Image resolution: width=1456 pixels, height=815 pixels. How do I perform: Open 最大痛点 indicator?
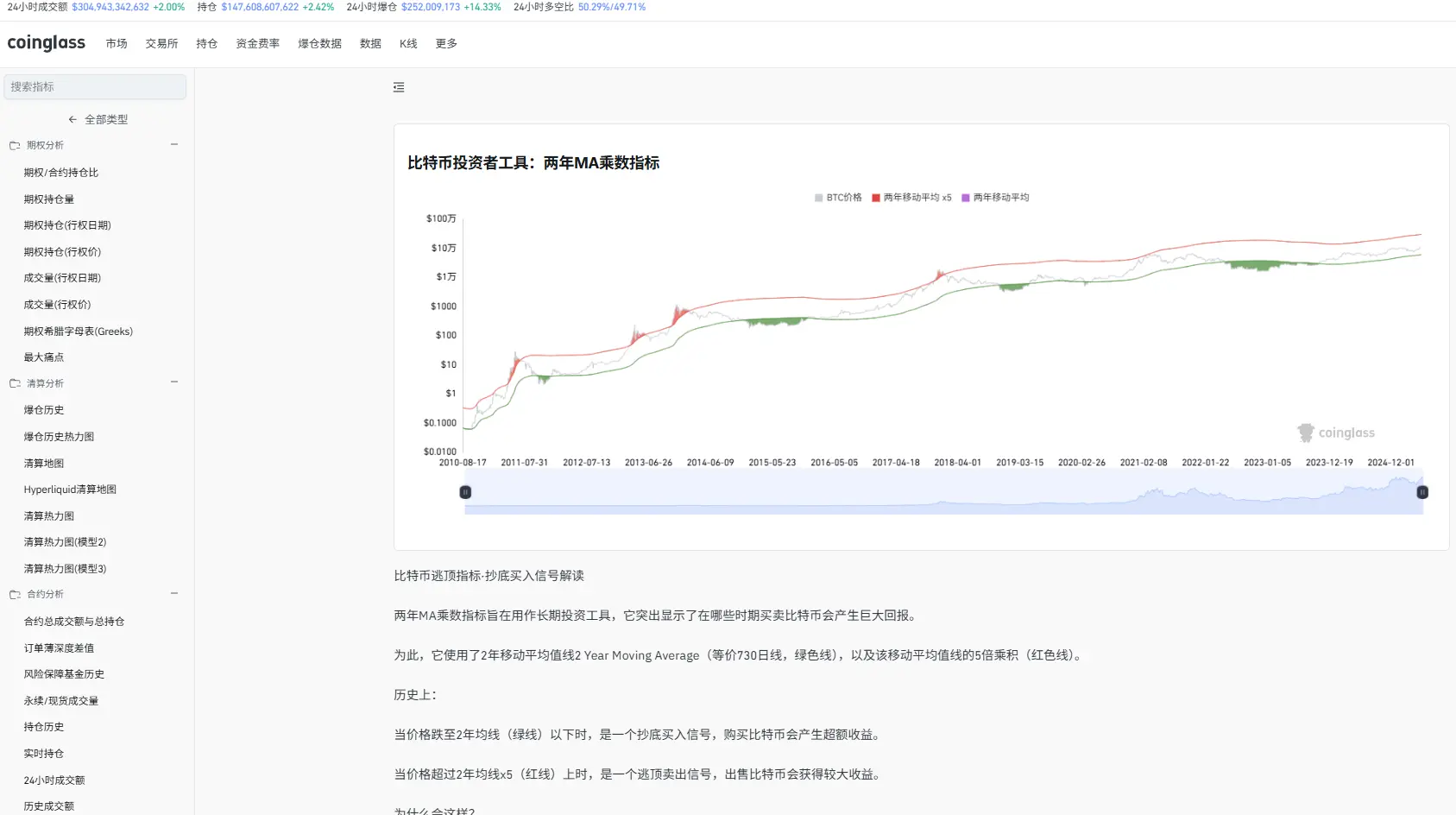pyautogui.click(x=44, y=357)
